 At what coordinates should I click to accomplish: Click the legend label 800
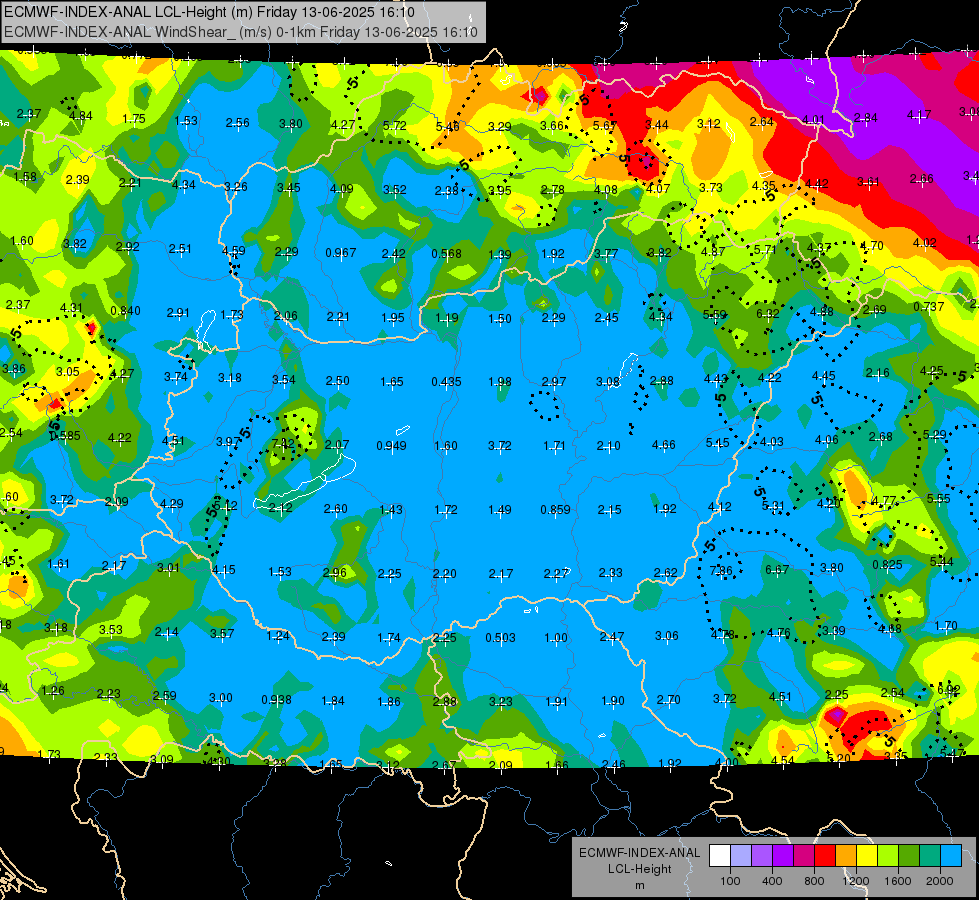click(x=814, y=881)
